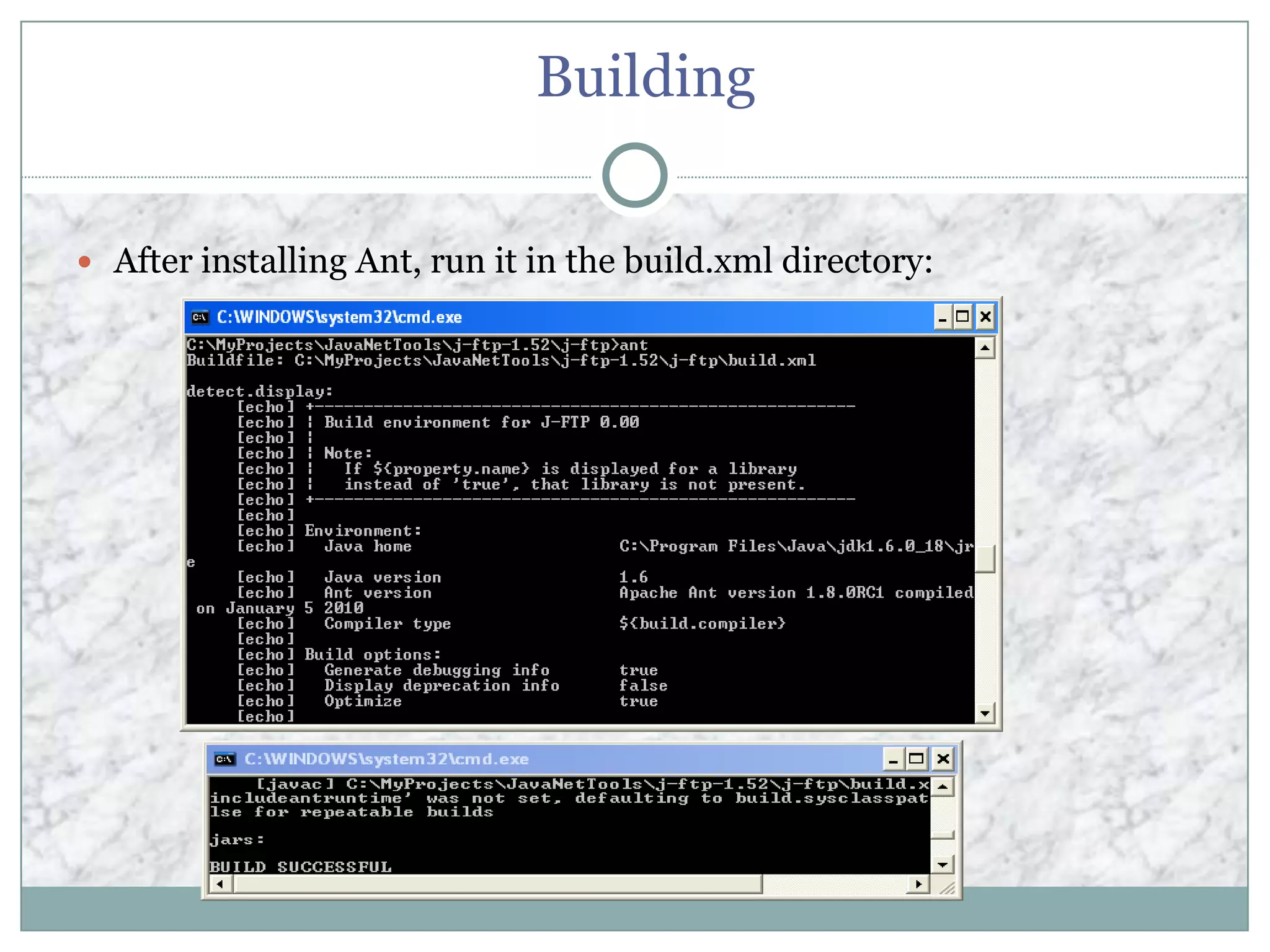Click 'BUILD SUCCESSFUL' in the lower console
1270x952 pixels.
pyautogui.click(x=301, y=867)
